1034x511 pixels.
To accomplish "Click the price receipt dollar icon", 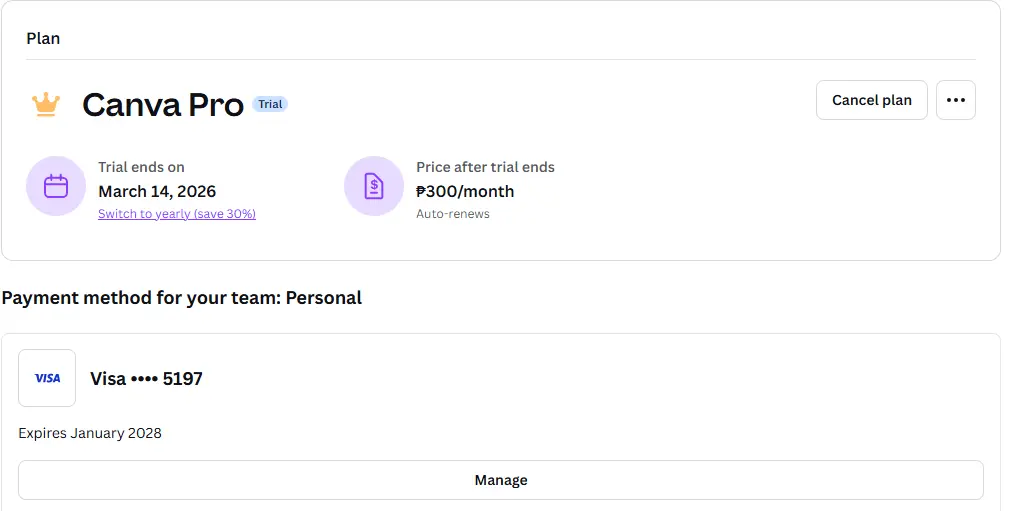I will click(374, 186).
